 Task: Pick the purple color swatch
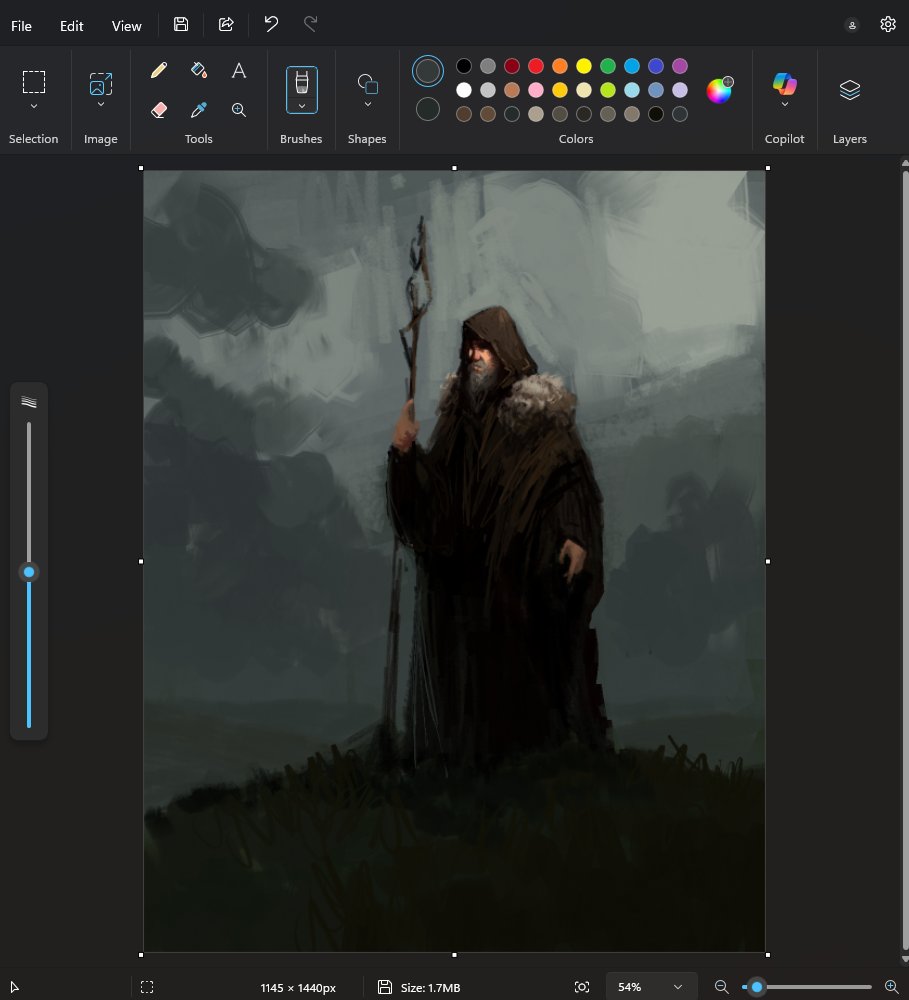680,66
